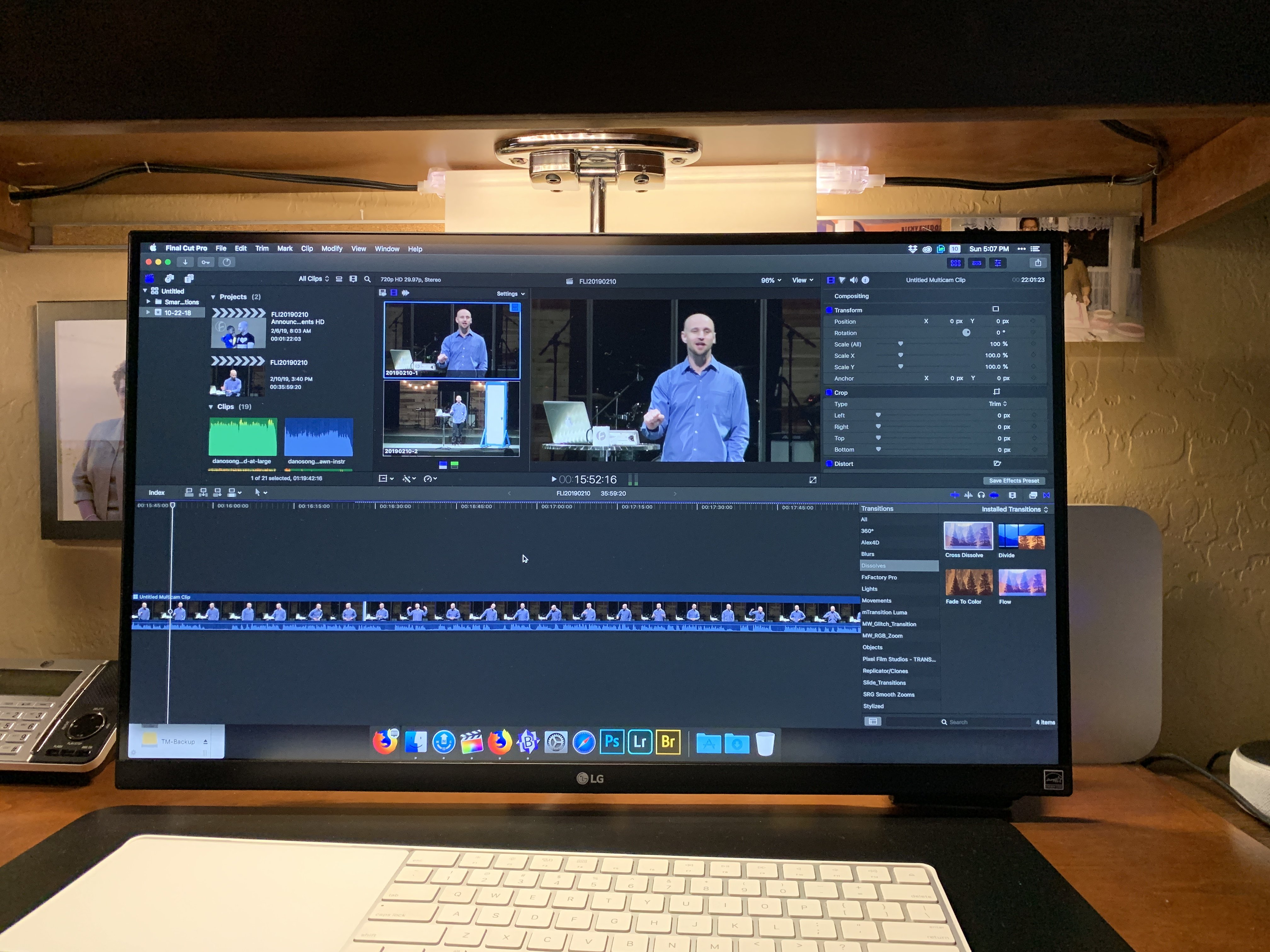
Task: Open the angle viewer Settings dropdown
Action: pos(510,294)
